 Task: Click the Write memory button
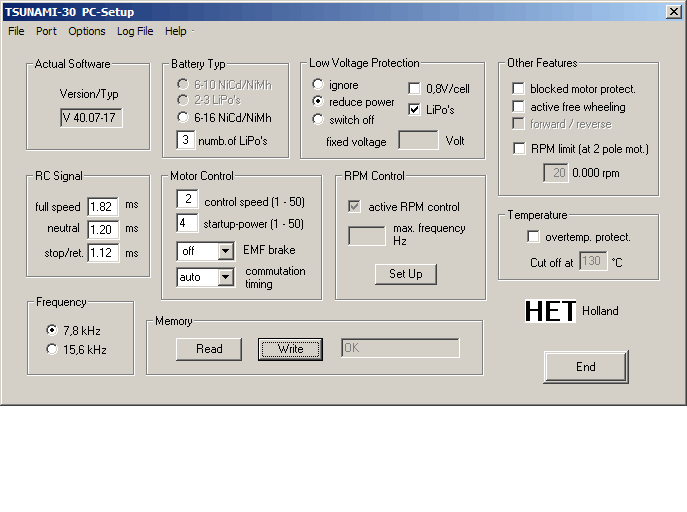point(290,349)
